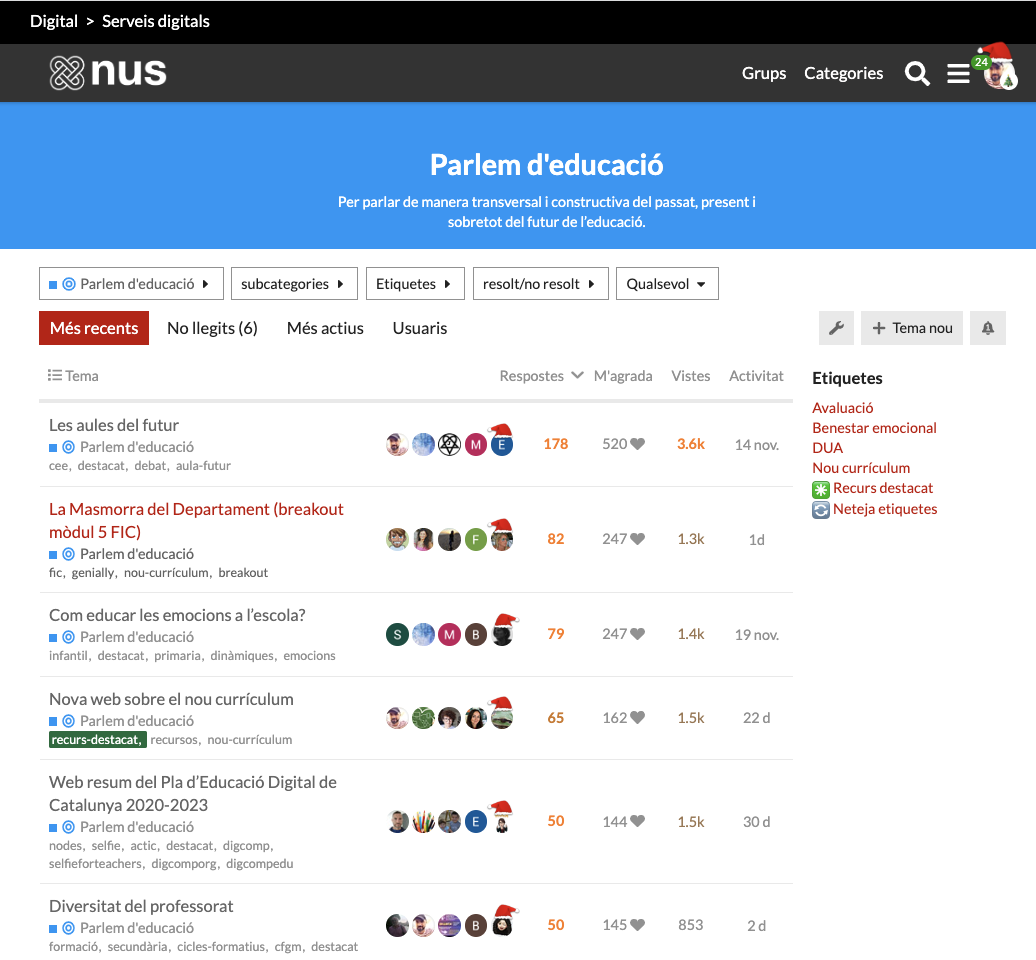Toggle bulk select icon beside Tema
The height and width of the screenshot is (960, 1036).
click(55, 376)
